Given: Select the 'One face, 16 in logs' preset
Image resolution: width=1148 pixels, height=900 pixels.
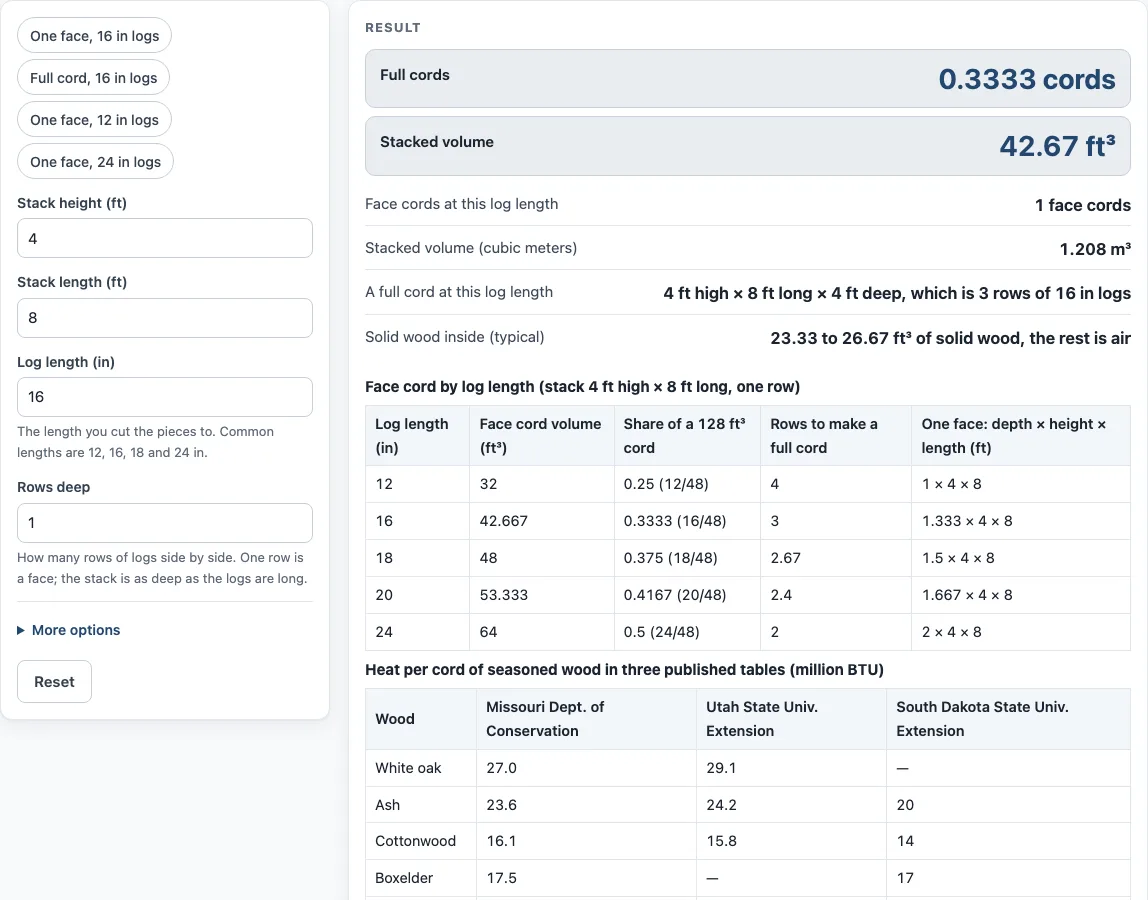Looking at the screenshot, I should pos(94,36).
